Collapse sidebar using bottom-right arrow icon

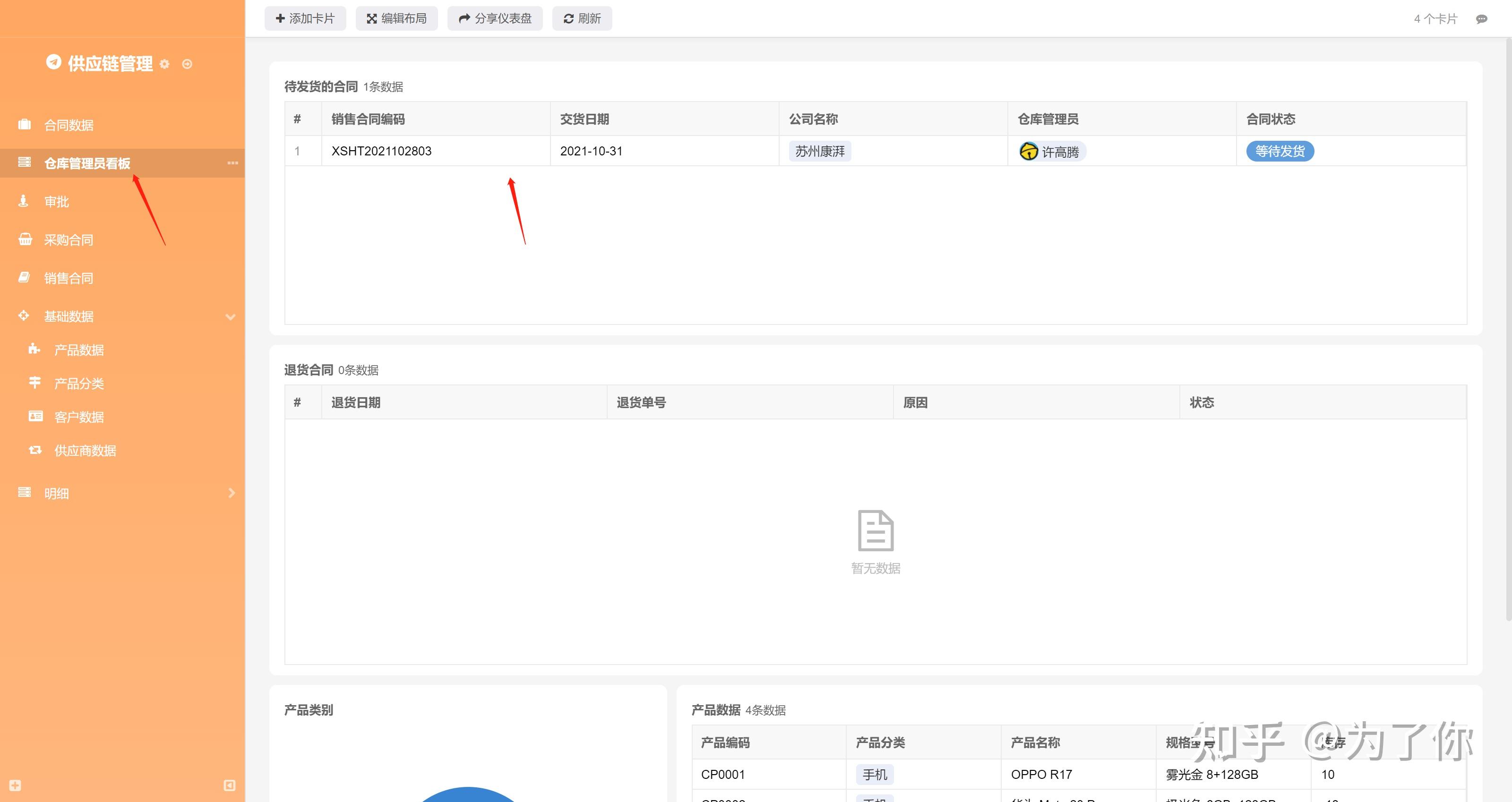[230, 785]
